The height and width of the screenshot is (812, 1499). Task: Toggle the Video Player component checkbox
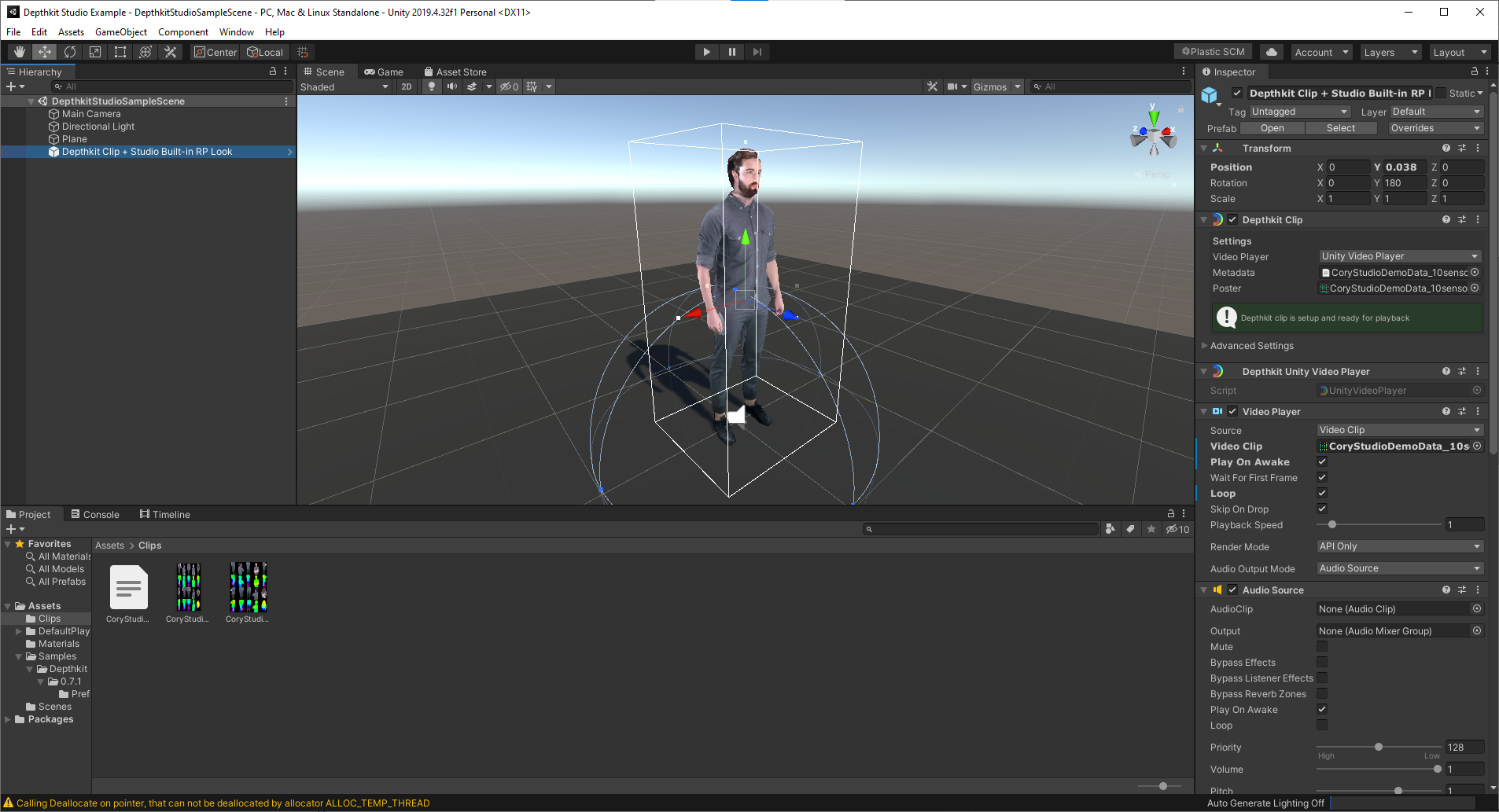coord(1232,412)
